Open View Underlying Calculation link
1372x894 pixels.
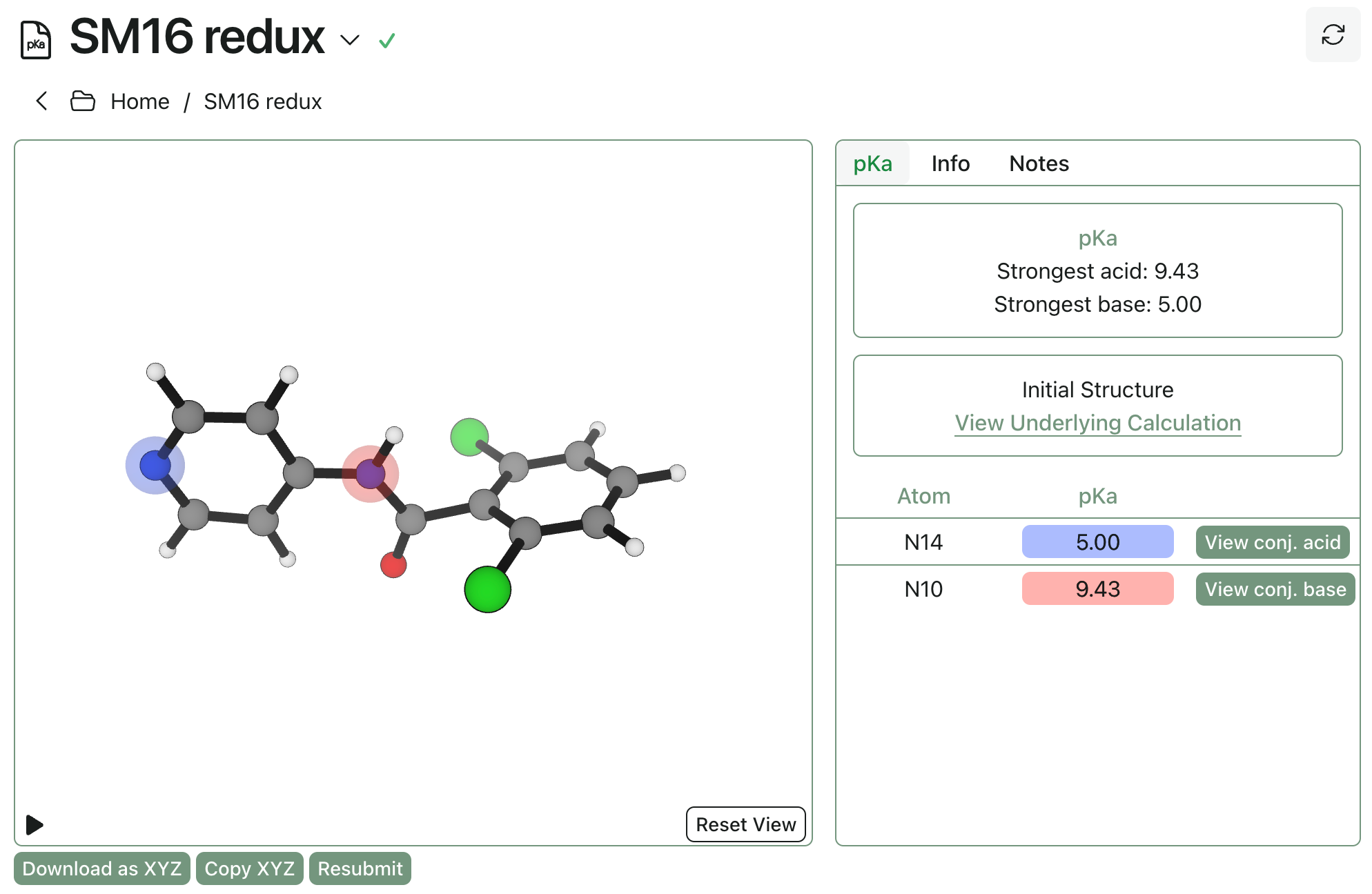(x=1097, y=423)
